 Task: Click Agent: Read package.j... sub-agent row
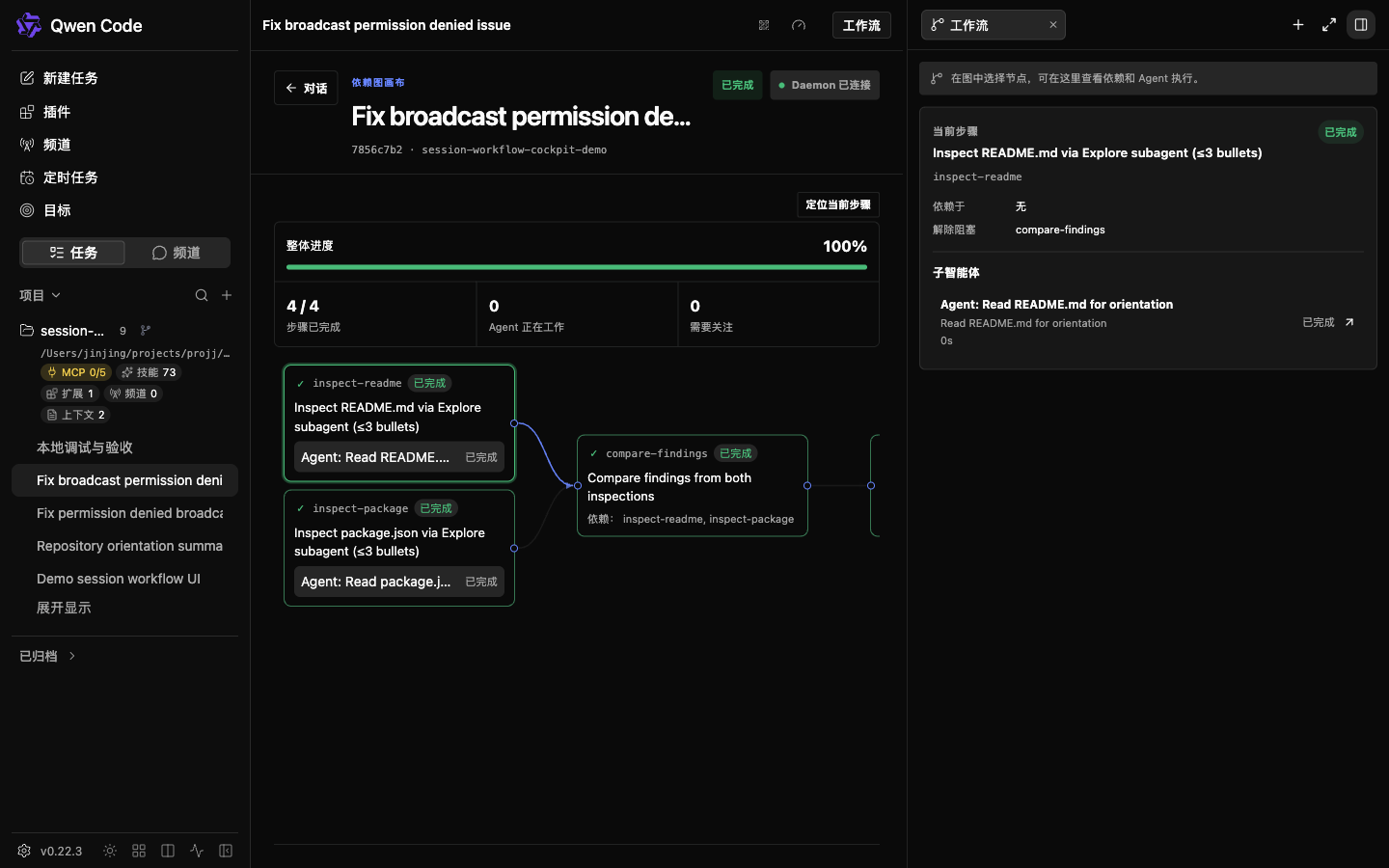[x=399, y=582]
